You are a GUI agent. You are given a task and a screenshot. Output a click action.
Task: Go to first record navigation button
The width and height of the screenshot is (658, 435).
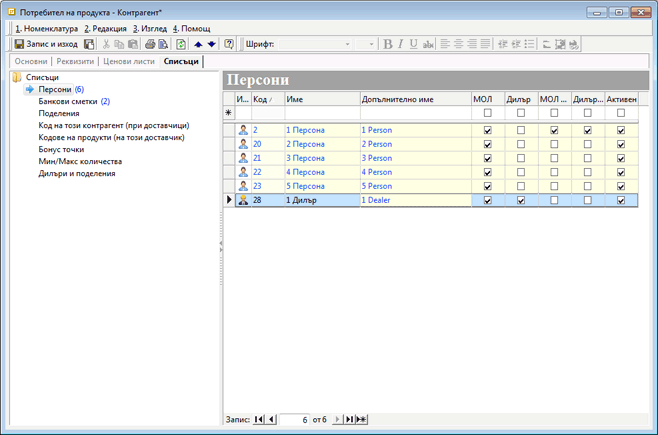click(x=259, y=419)
